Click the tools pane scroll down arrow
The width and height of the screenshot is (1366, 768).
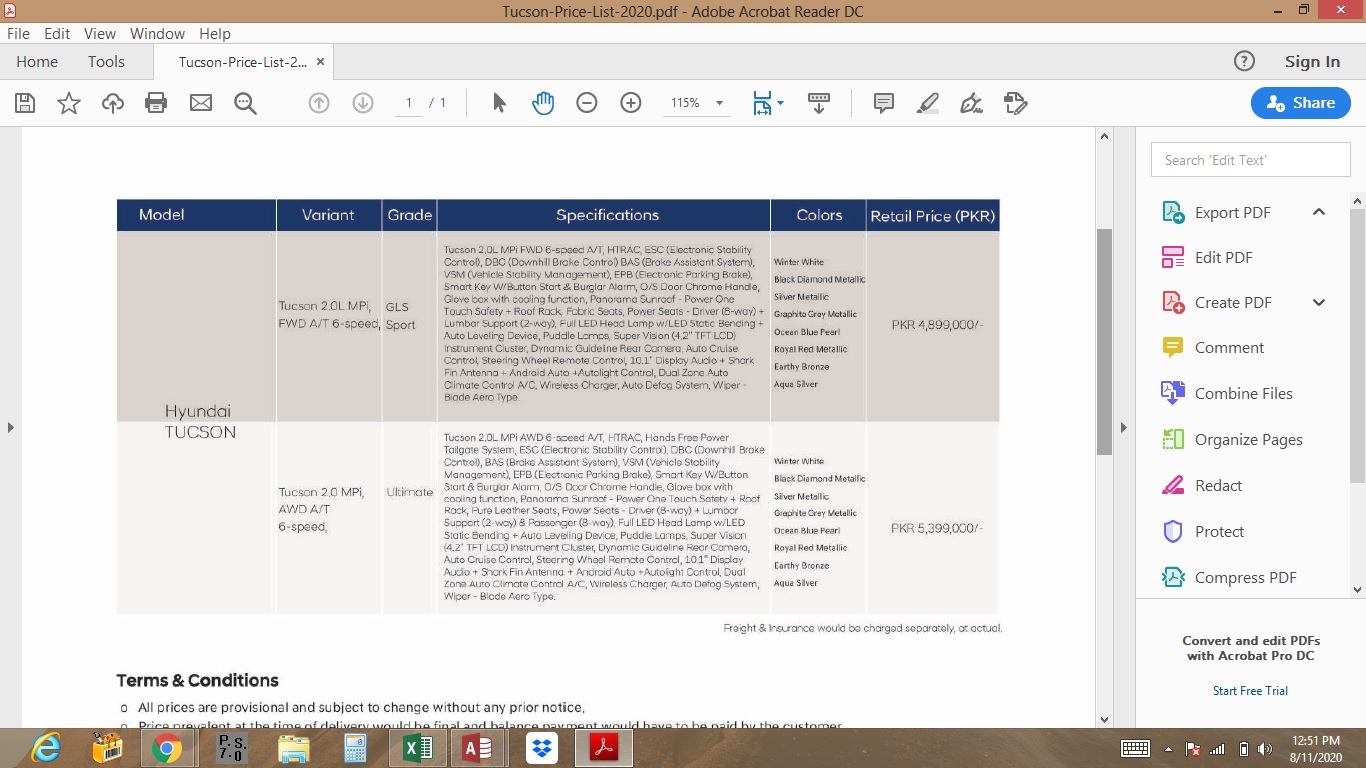(x=1357, y=590)
